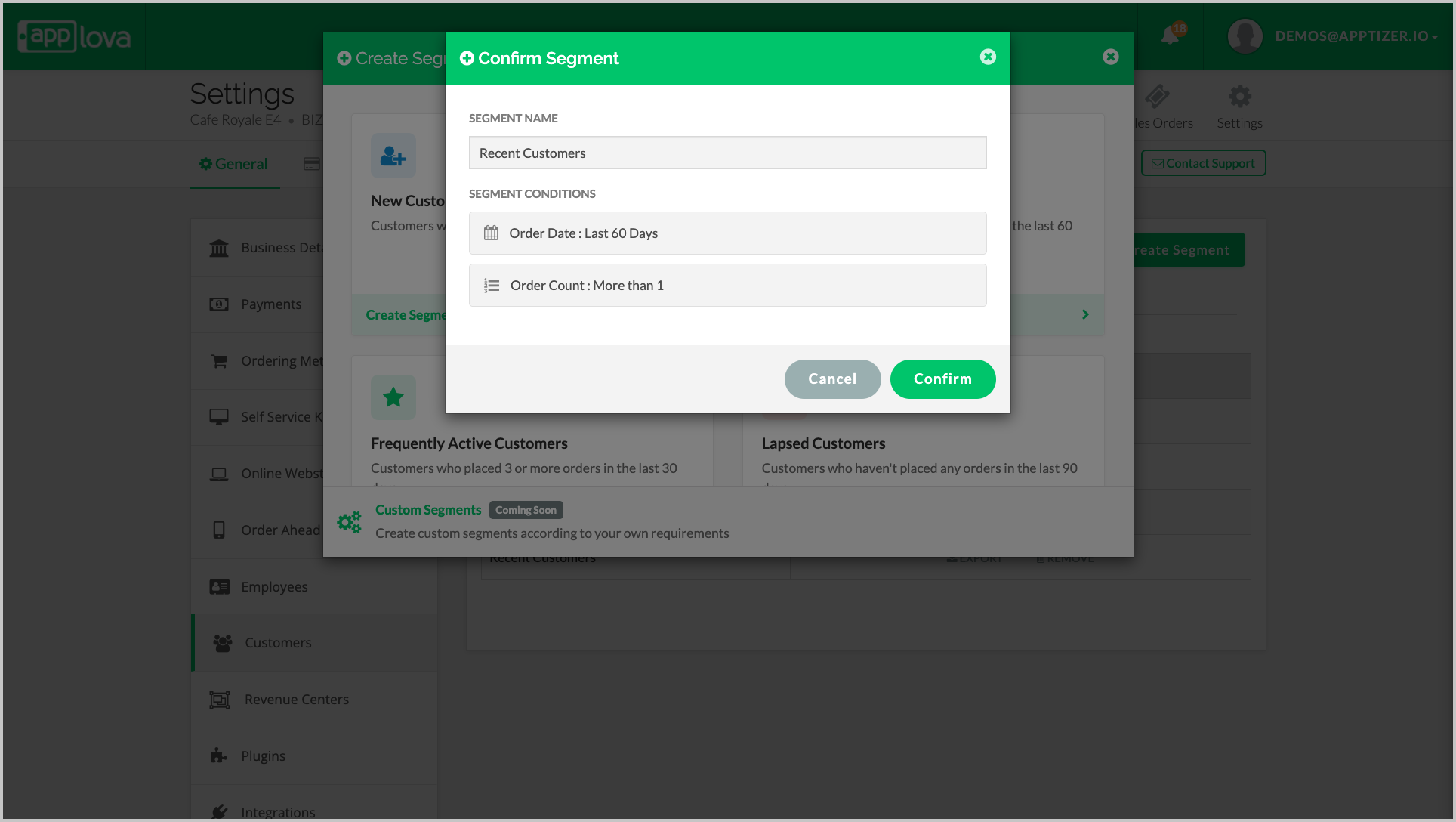This screenshot has height=822, width=1456.
Task: Click the New Customers user-plus icon
Action: [393, 156]
